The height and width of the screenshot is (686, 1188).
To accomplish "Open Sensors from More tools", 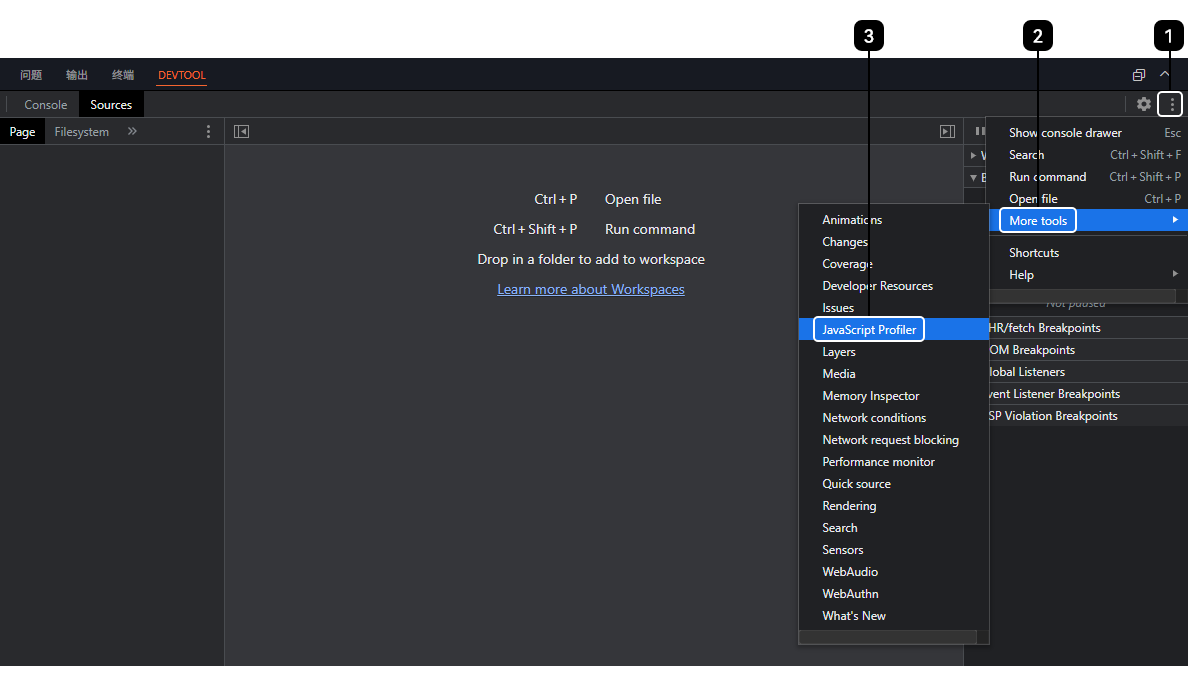I will point(893,550).
